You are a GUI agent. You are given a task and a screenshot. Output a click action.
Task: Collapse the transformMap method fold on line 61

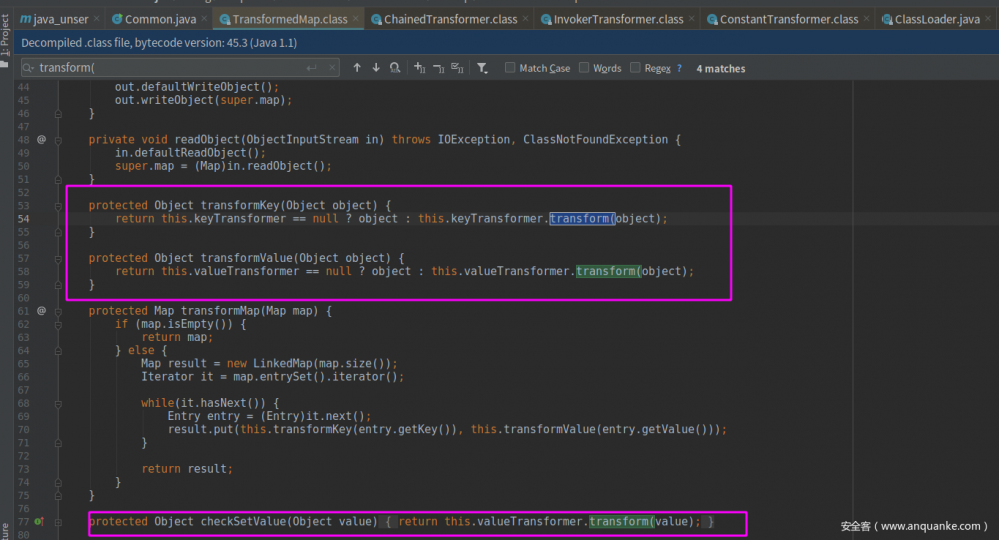pos(58,311)
